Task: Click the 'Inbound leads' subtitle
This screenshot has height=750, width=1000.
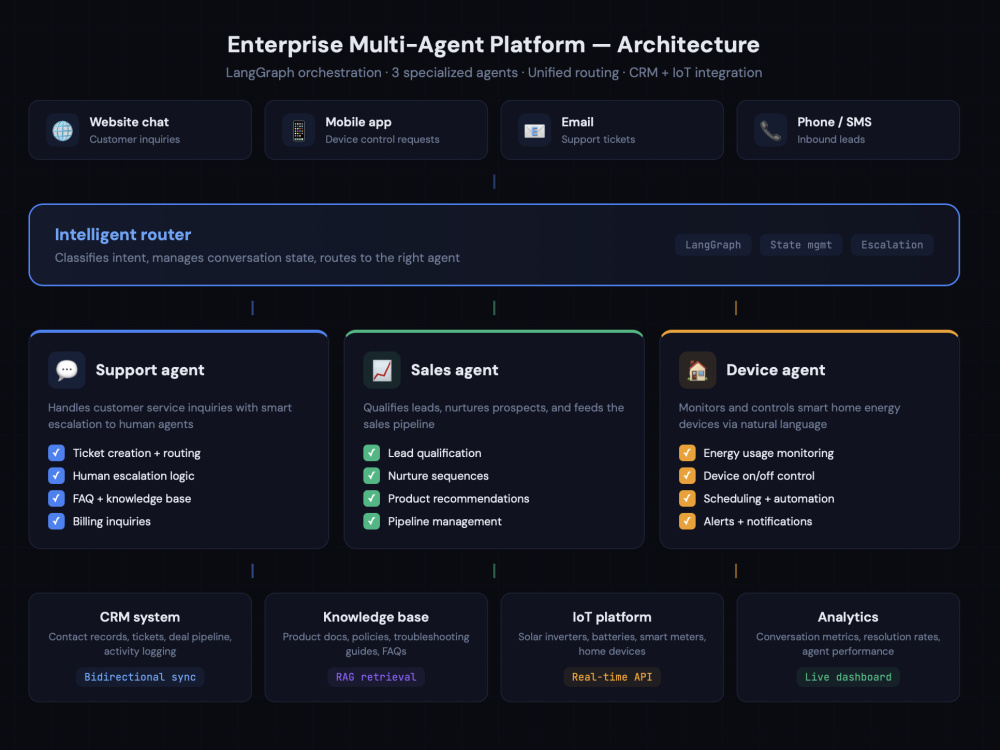Action: click(x=831, y=139)
